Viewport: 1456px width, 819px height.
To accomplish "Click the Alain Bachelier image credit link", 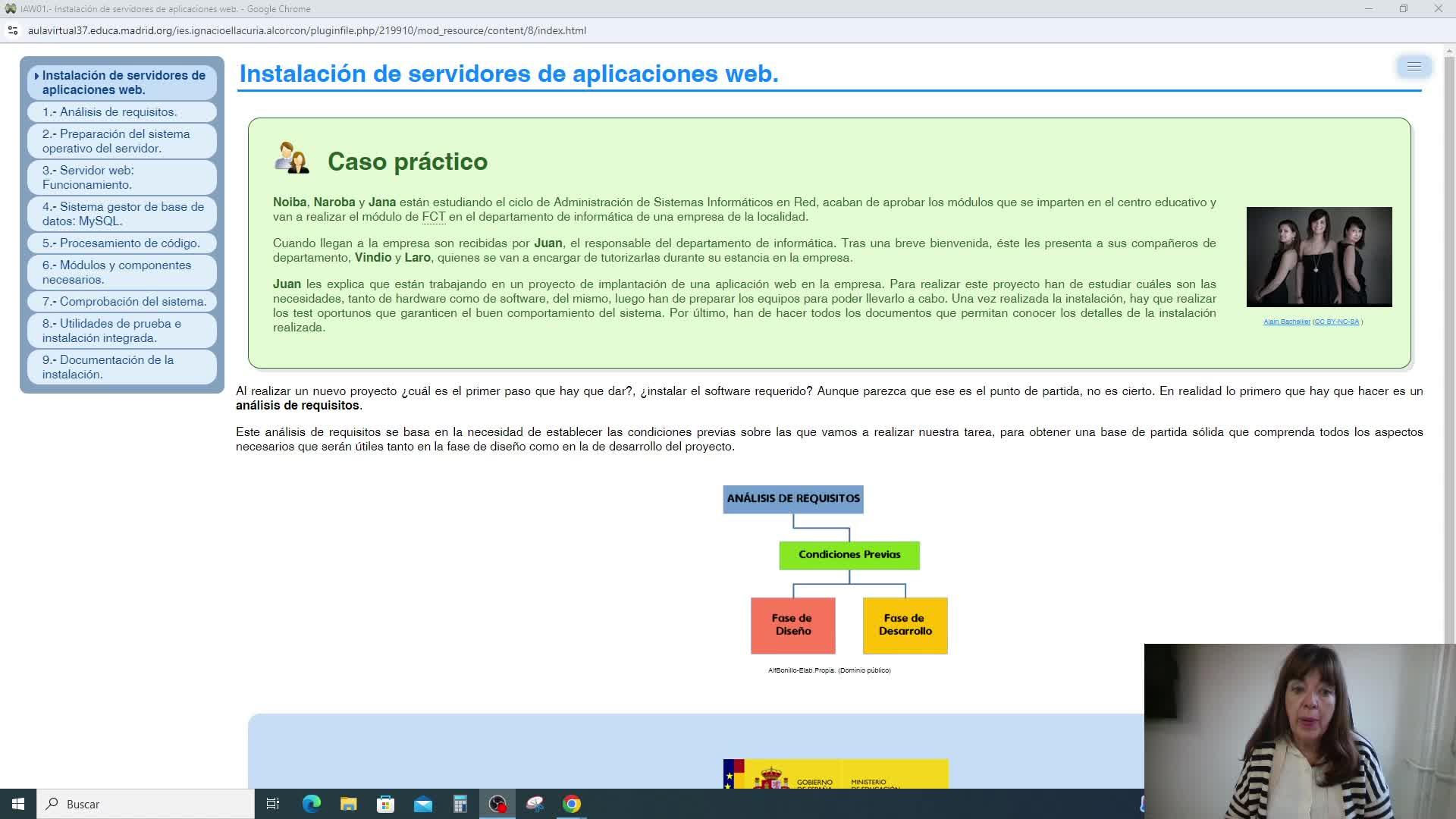I will [x=1286, y=322].
